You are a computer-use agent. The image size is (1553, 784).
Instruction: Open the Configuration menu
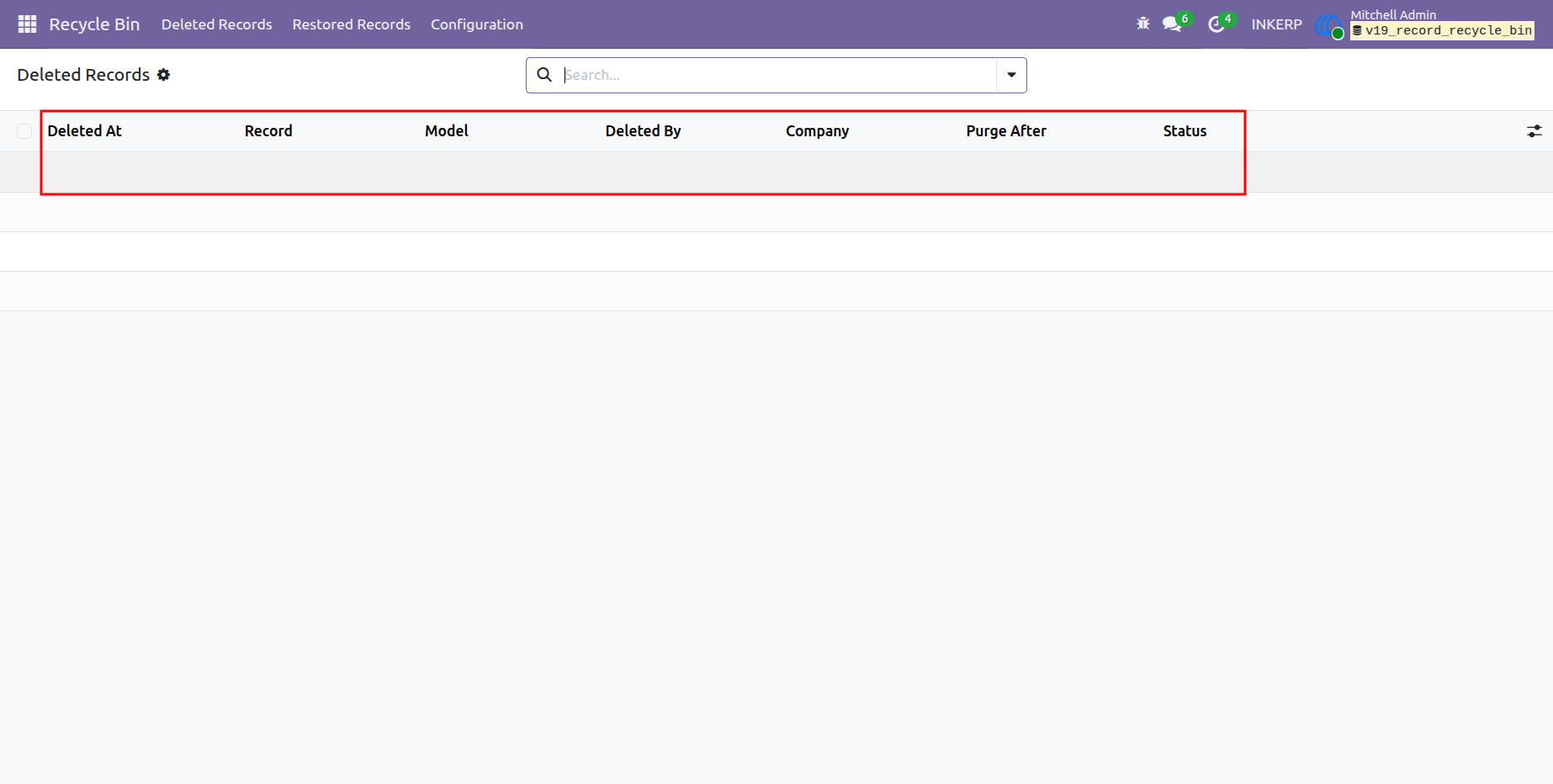tap(477, 24)
